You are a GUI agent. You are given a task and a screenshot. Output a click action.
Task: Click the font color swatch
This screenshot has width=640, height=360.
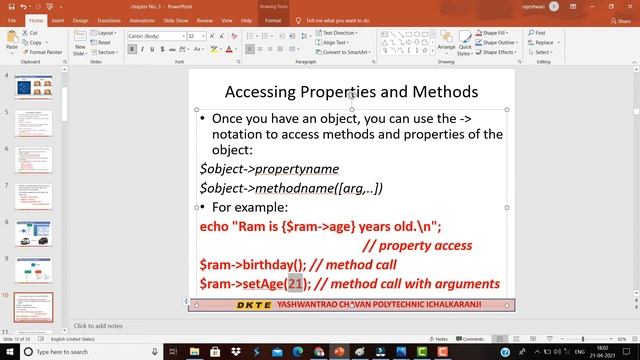229,49
